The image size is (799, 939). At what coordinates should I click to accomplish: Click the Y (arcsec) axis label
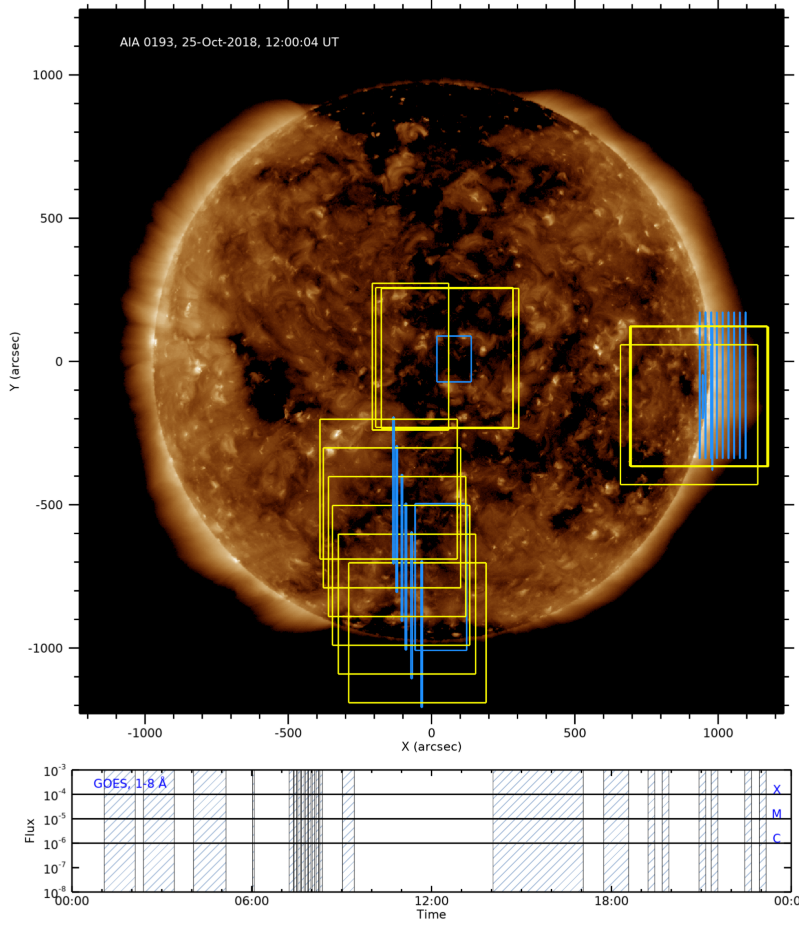click(x=16, y=361)
